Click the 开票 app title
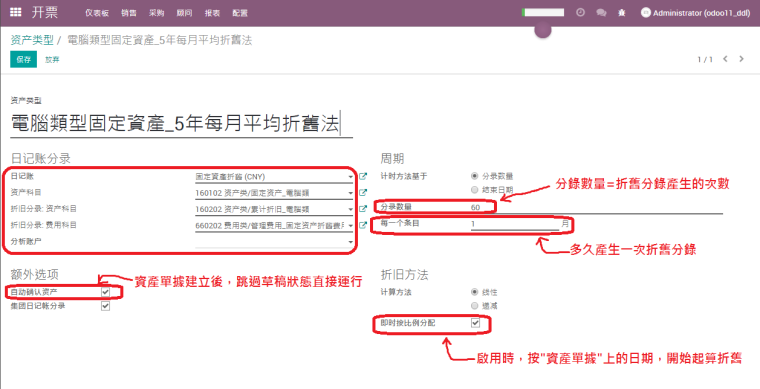 point(45,13)
